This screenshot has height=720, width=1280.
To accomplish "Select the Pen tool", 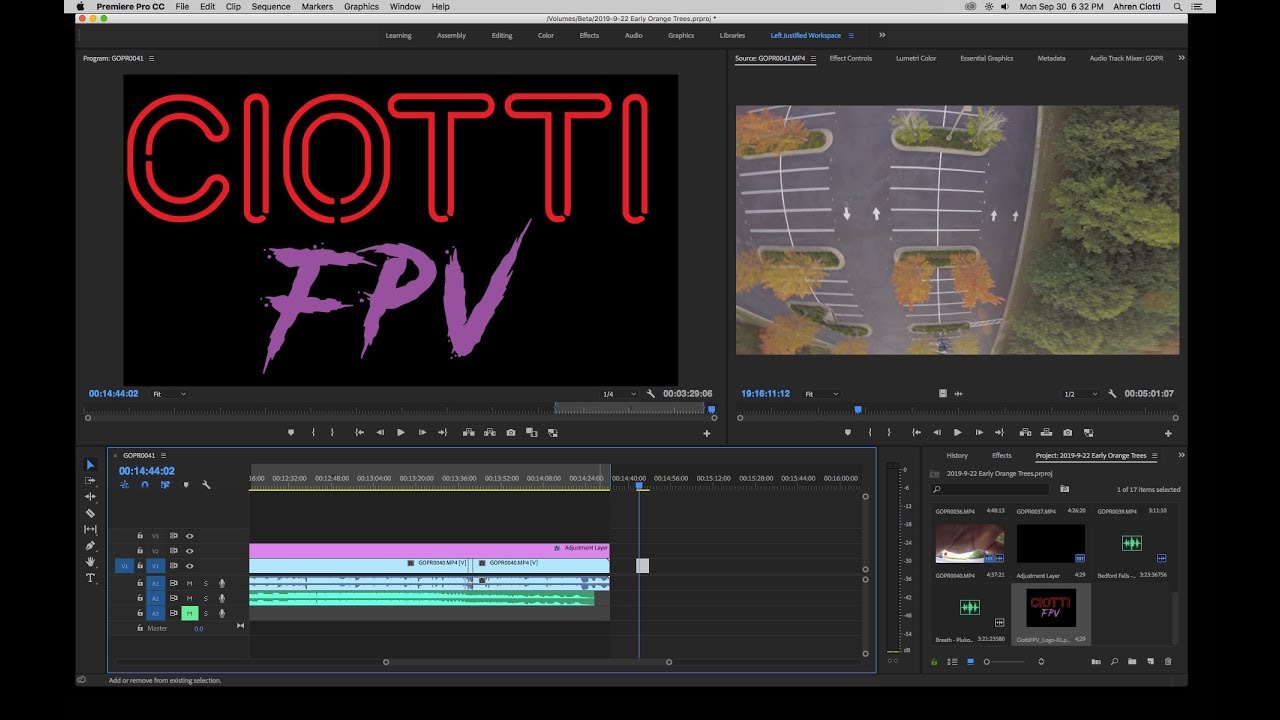I will pyautogui.click(x=90, y=546).
